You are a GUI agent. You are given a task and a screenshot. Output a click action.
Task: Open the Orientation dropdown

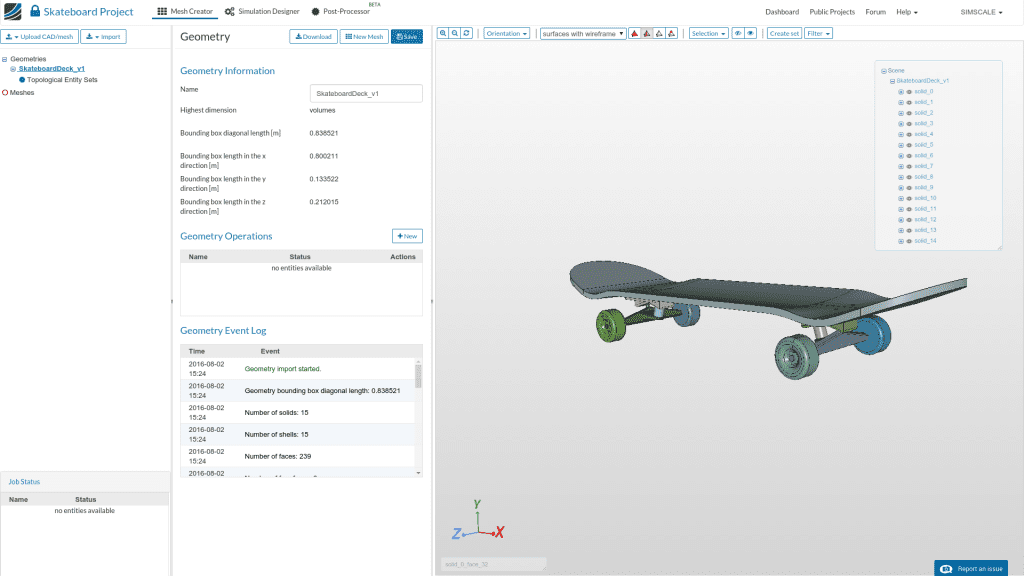coord(506,33)
